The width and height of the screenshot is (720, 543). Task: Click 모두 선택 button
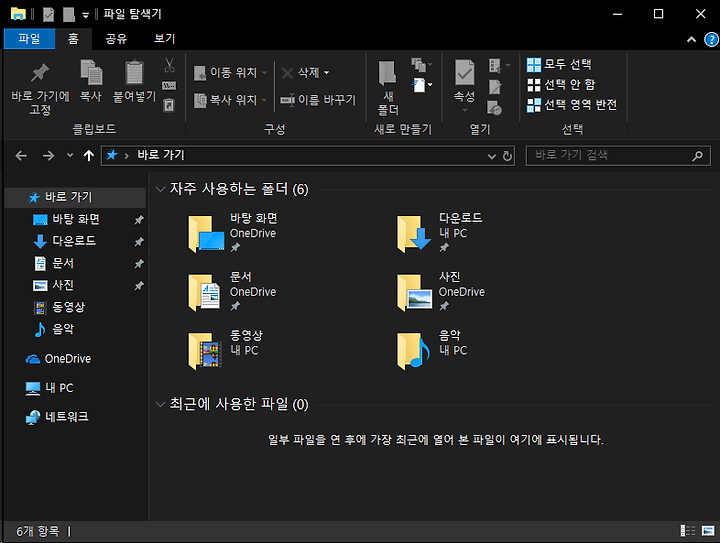[x=559, y=65]
